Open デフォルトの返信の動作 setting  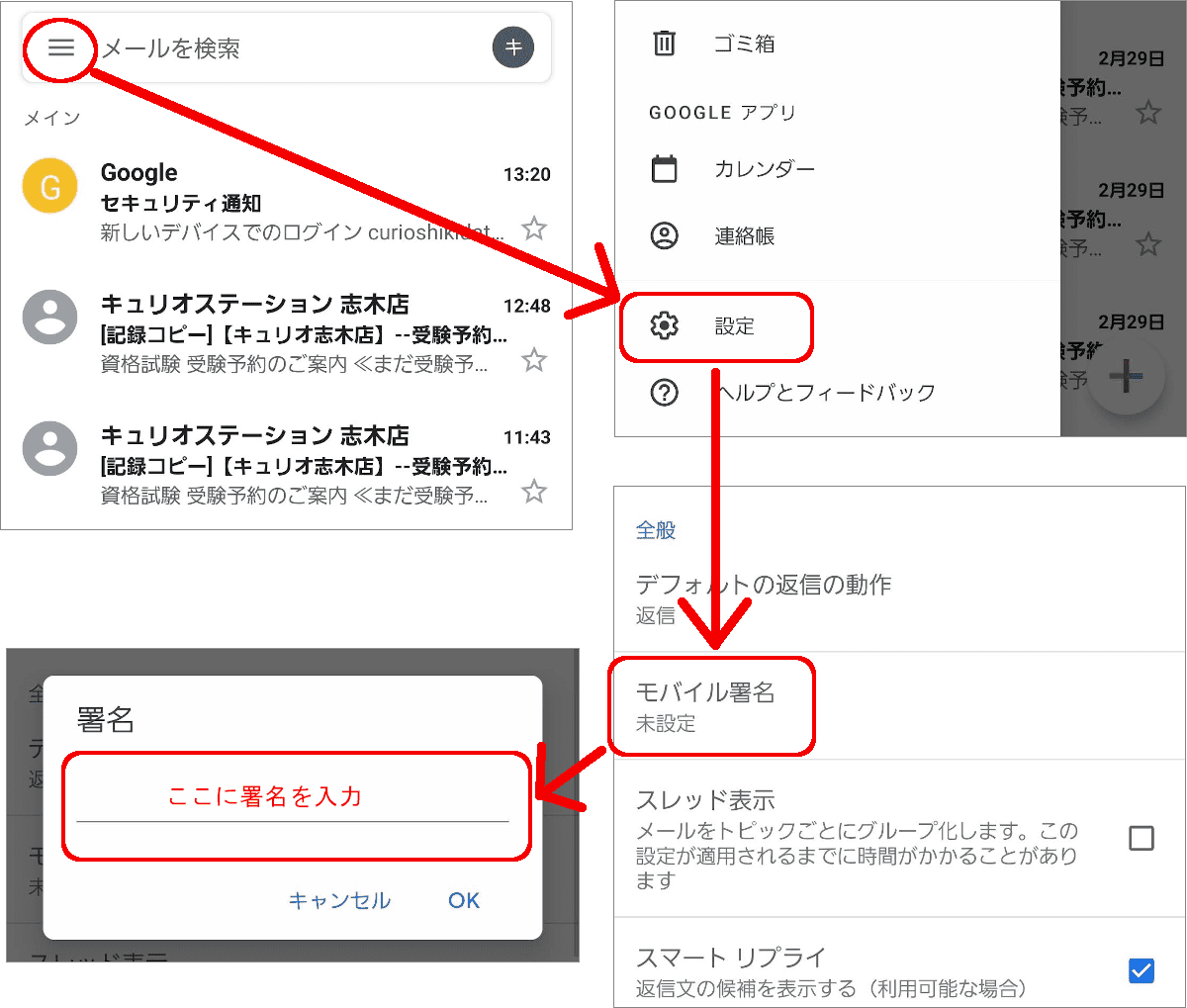pos(899,598)
